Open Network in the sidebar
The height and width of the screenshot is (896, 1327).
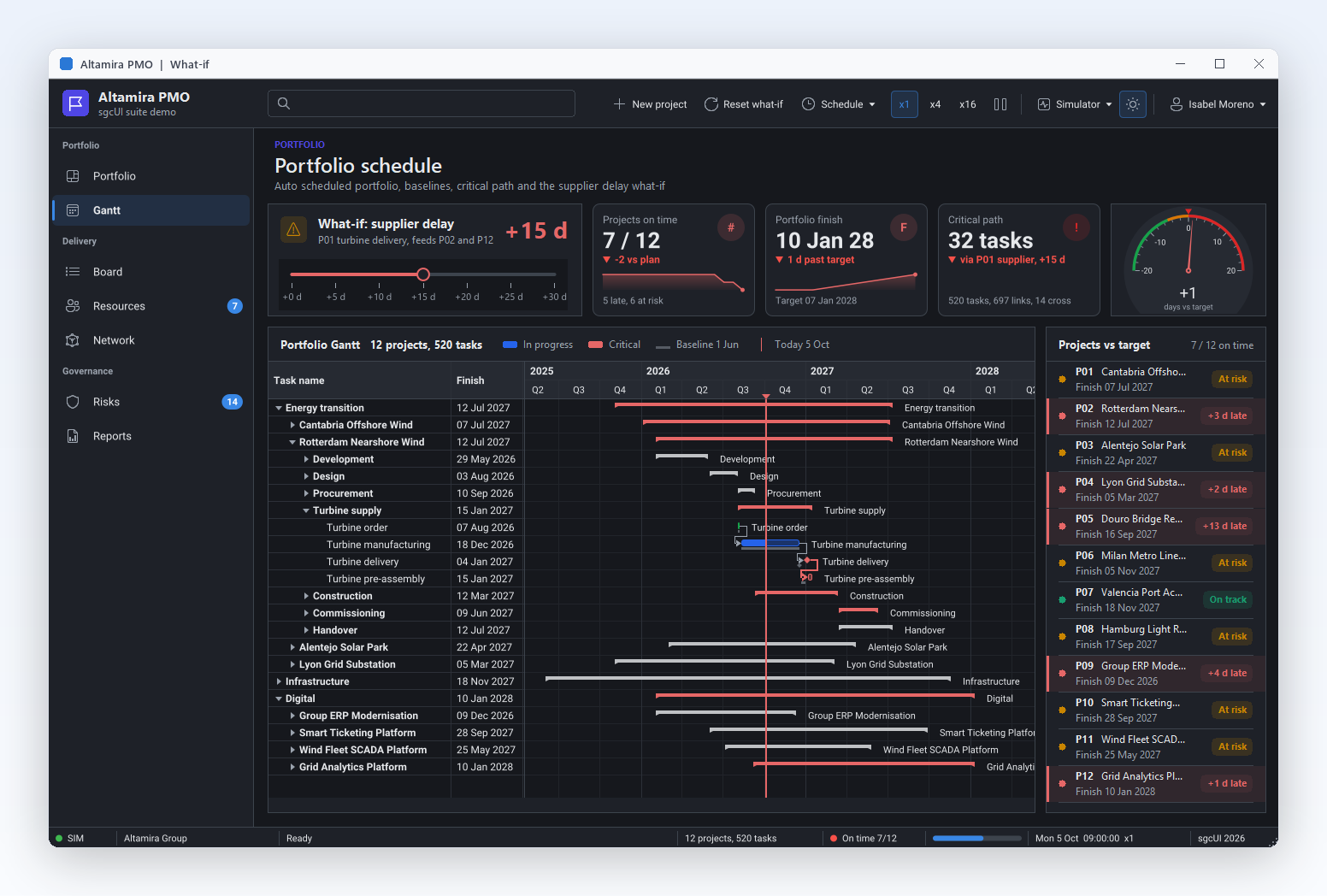150,340
